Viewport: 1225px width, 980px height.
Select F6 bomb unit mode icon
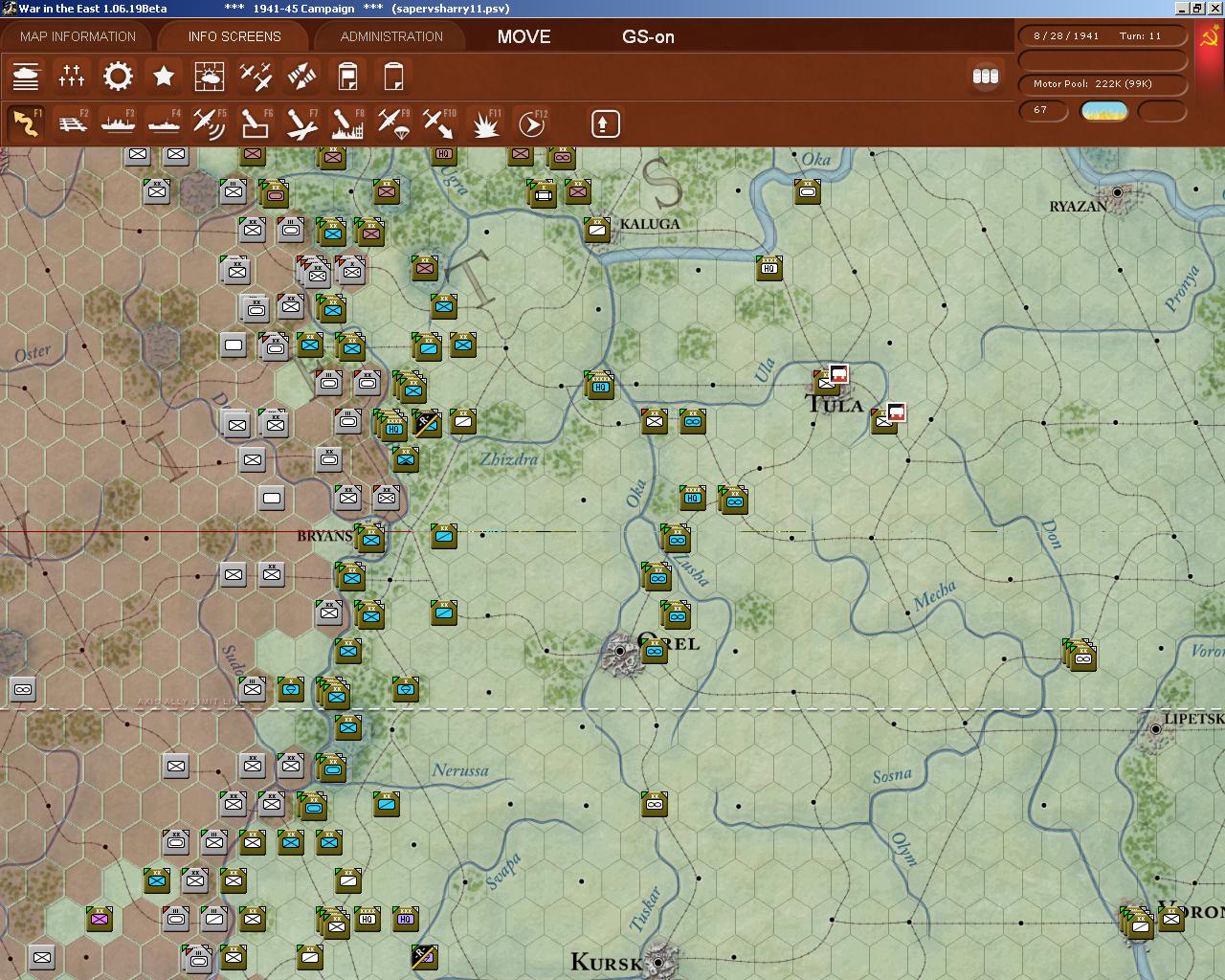[256, 123]
